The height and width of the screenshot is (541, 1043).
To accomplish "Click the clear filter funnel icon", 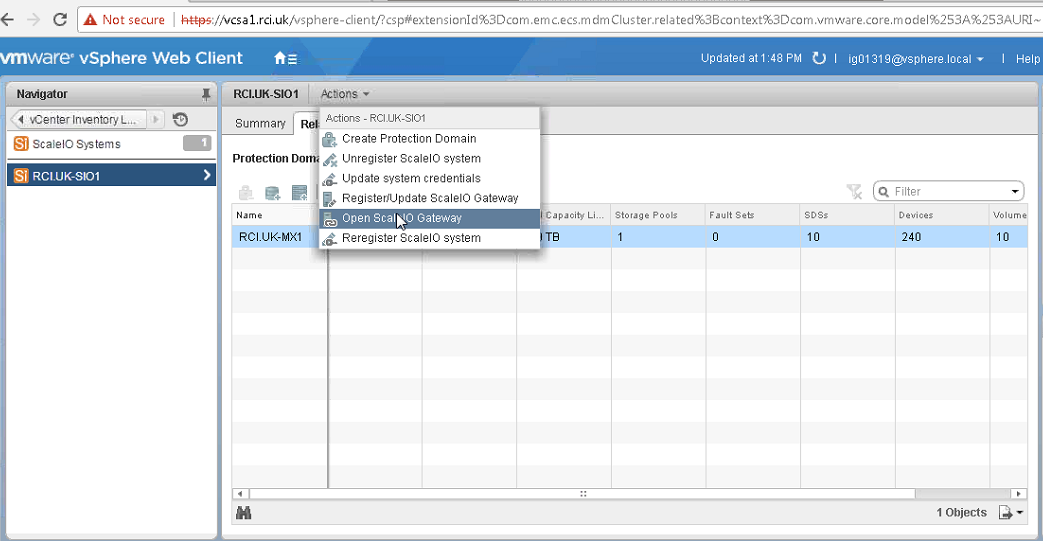I will [x=854, y=192].
